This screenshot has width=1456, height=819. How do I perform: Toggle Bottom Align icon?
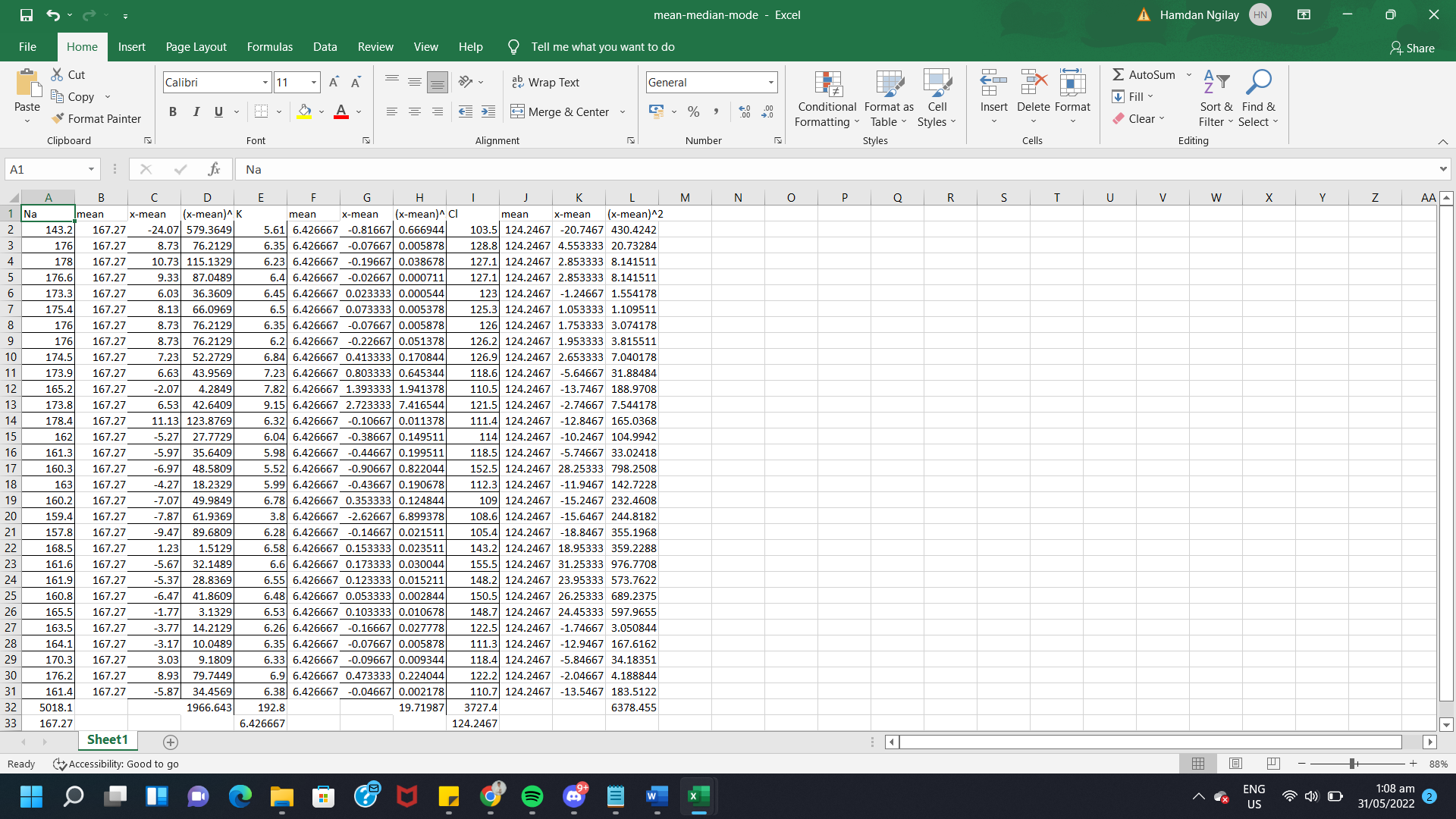click(x=438, y=81)
